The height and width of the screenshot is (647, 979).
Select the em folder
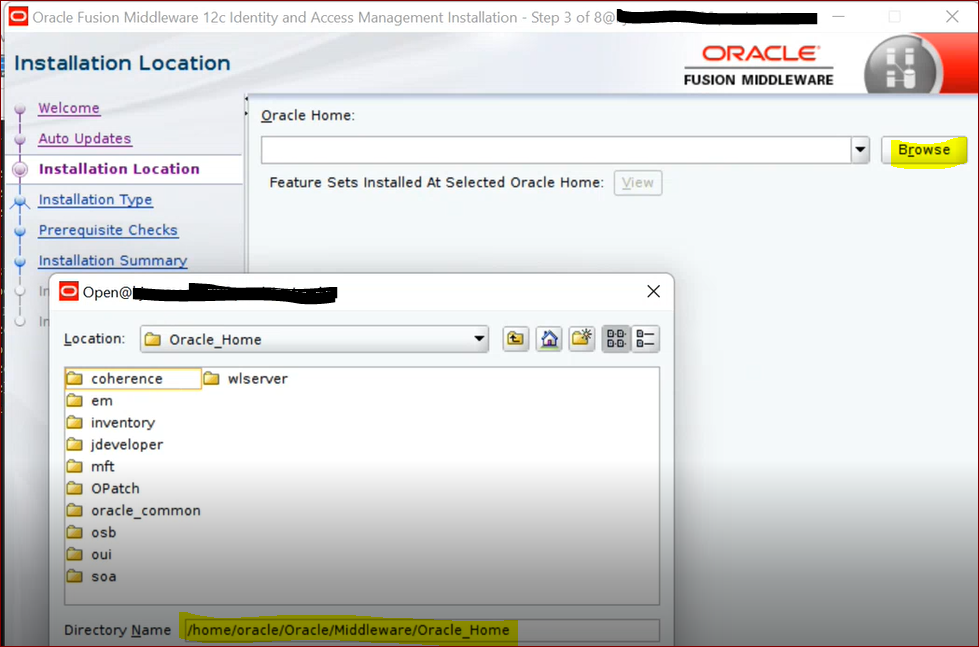[90, 400]
